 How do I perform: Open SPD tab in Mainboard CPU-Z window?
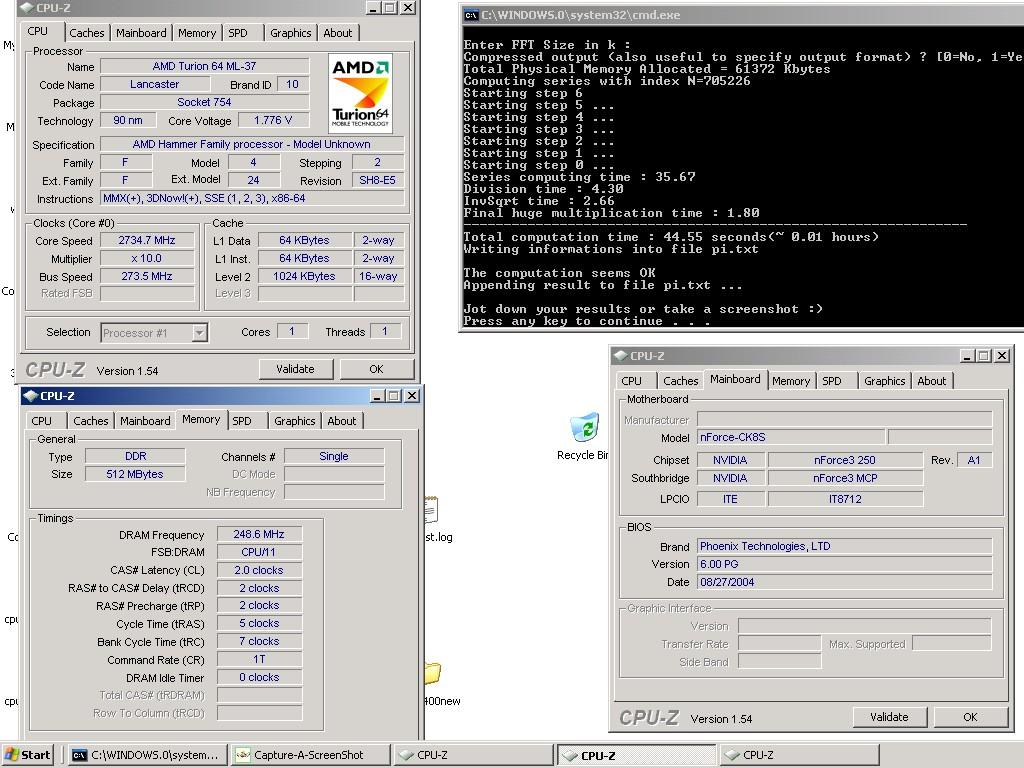(832, 381)
